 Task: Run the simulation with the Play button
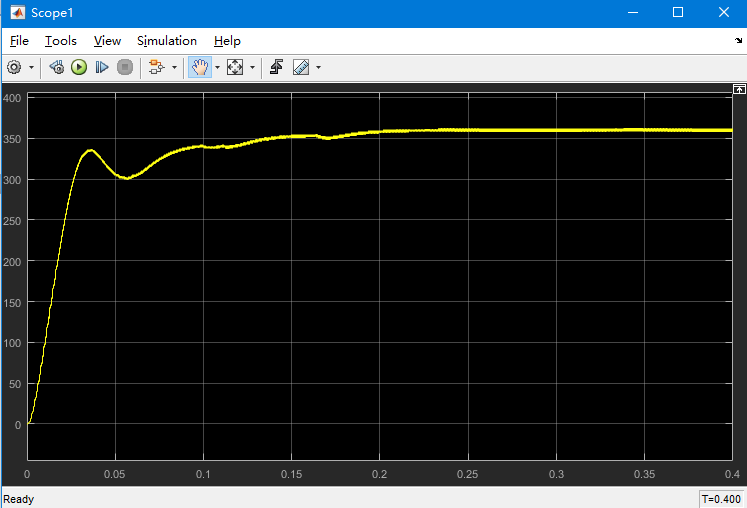point(79,67)
